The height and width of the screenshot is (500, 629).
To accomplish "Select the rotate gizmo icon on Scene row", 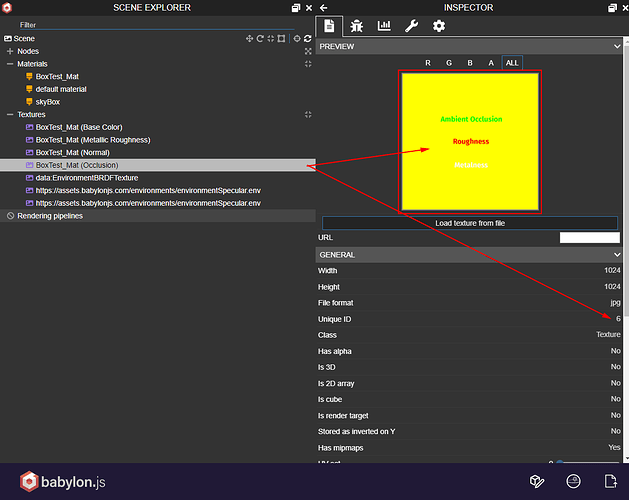I will pyautogui.click(x=260, y=39).
